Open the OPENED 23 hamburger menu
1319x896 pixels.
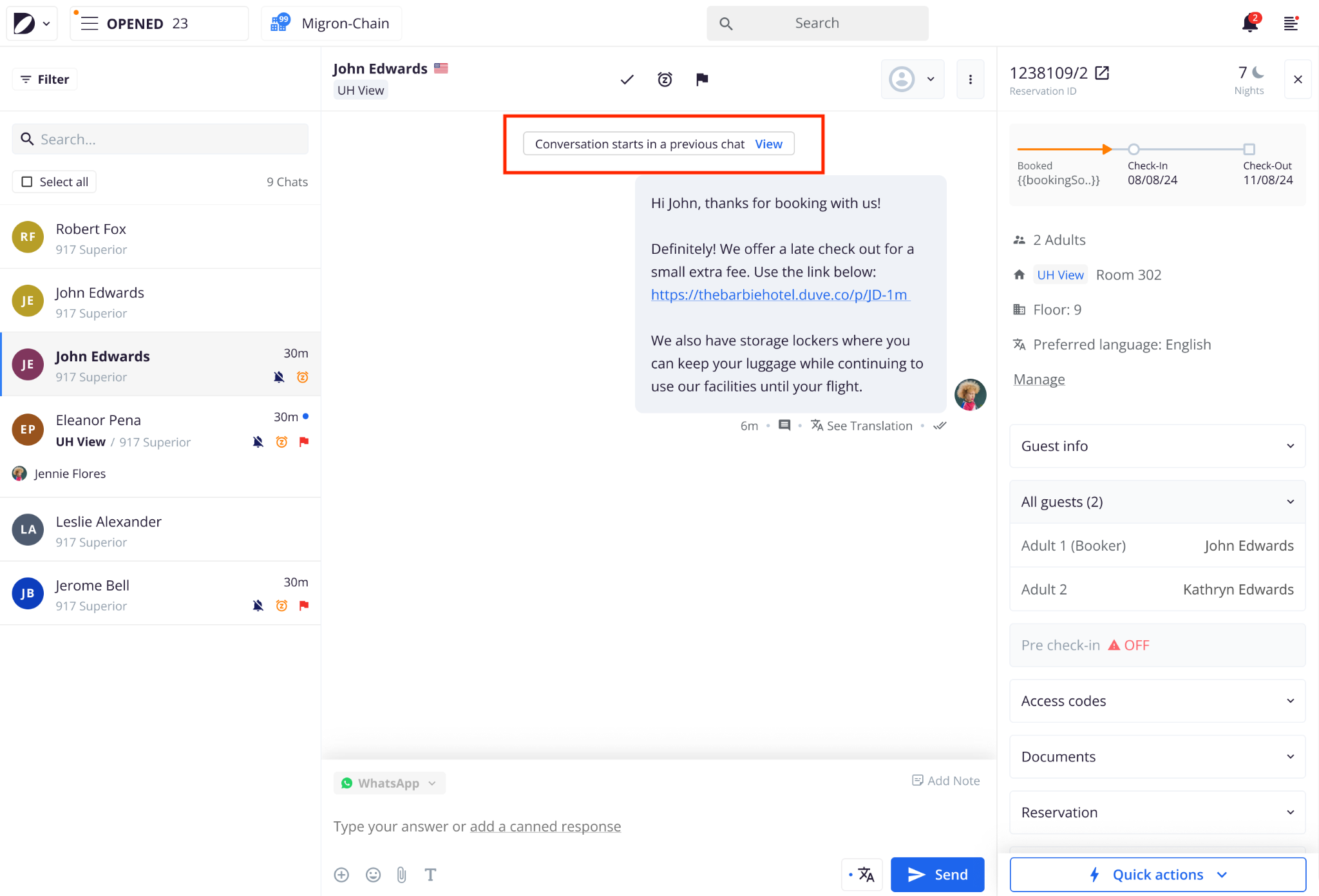click(90, 24)
